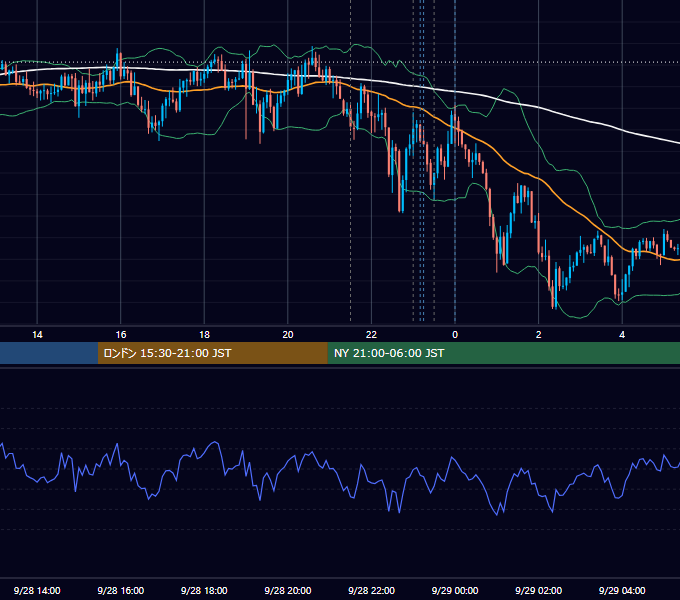Click the NY 21:00-06:00 JST session bar
Viewport: 680px width, 600px height.
click(503, 353)
